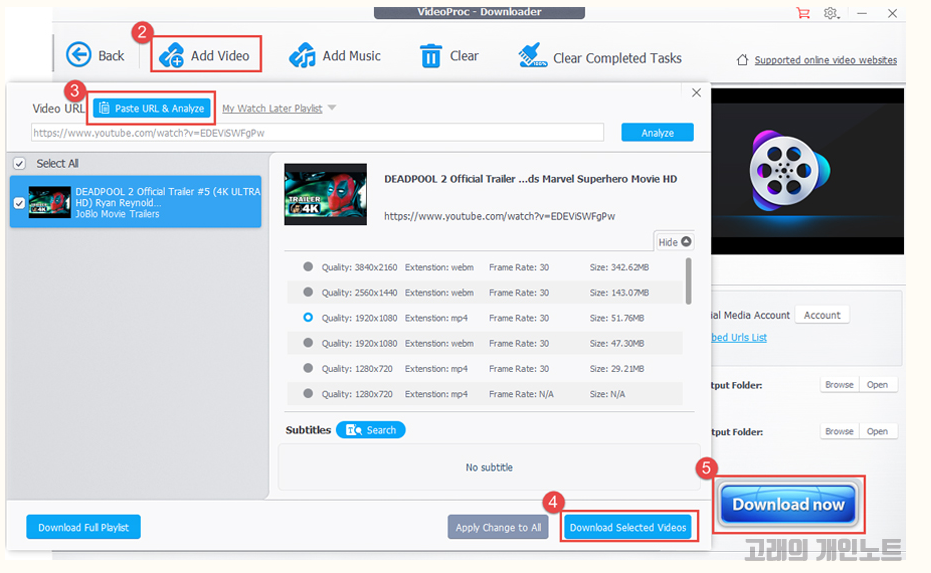Click the Download now button
931x573 pixels.
click(x=788, y=504)
